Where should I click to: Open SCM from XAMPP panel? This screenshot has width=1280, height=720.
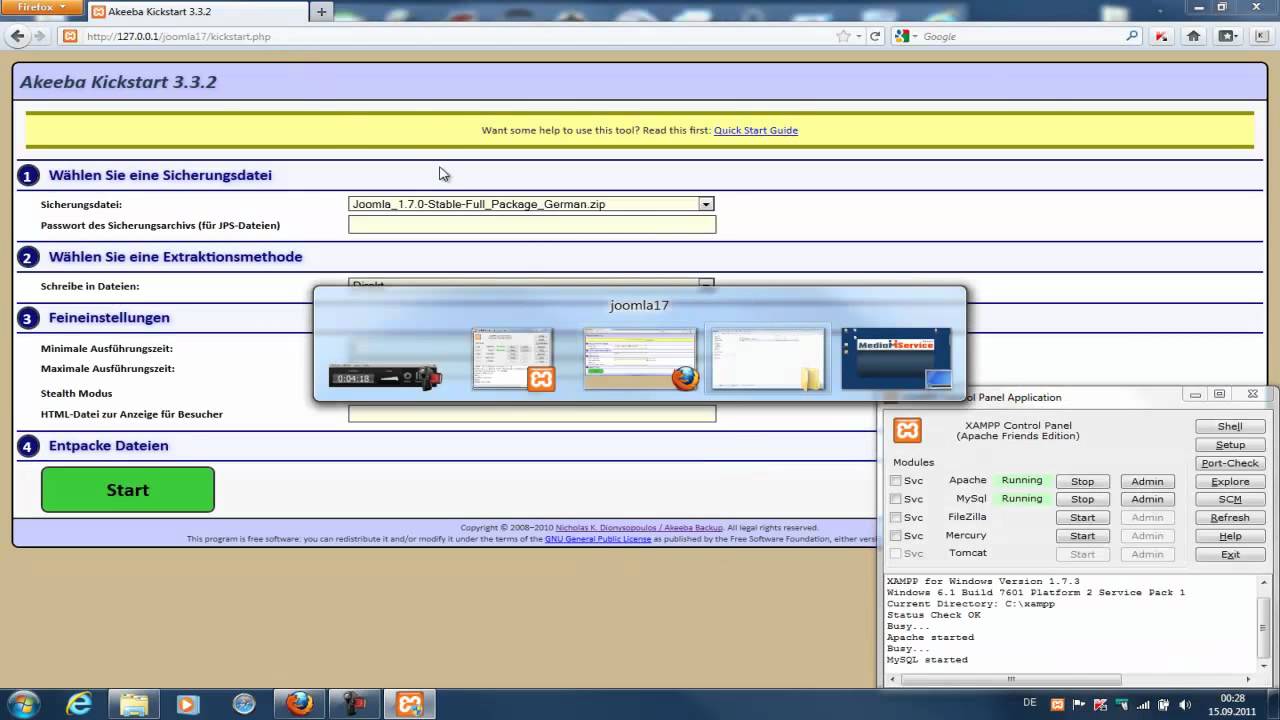click(x=1230, y=499)
